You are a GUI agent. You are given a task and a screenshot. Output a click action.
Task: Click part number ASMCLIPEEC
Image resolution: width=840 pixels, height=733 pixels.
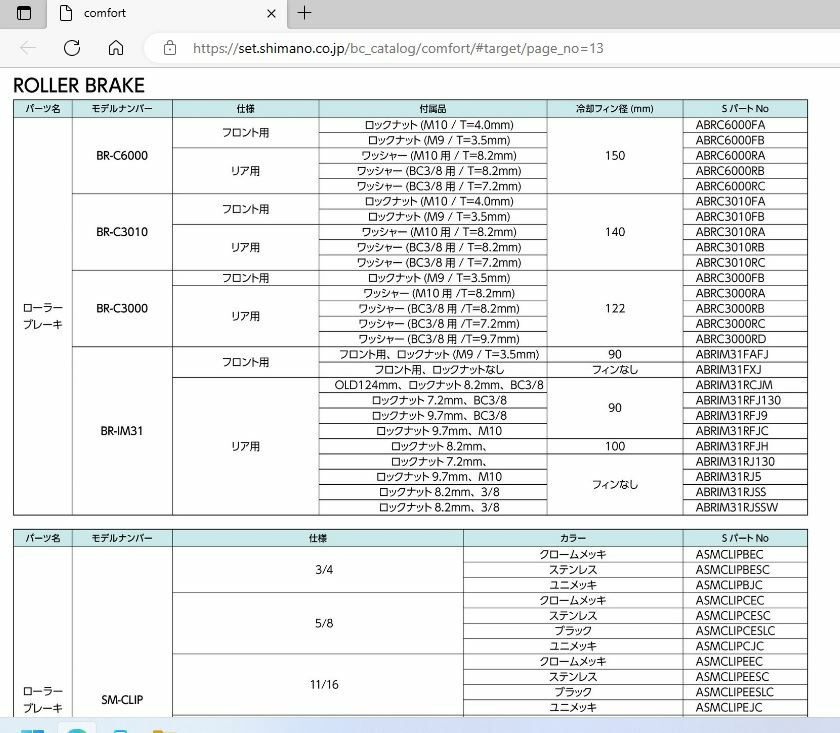[x=729, y=662]
